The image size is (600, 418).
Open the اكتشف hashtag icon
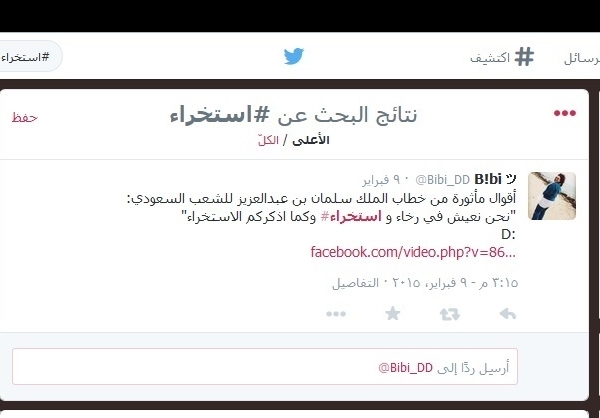tap(524, 57)
